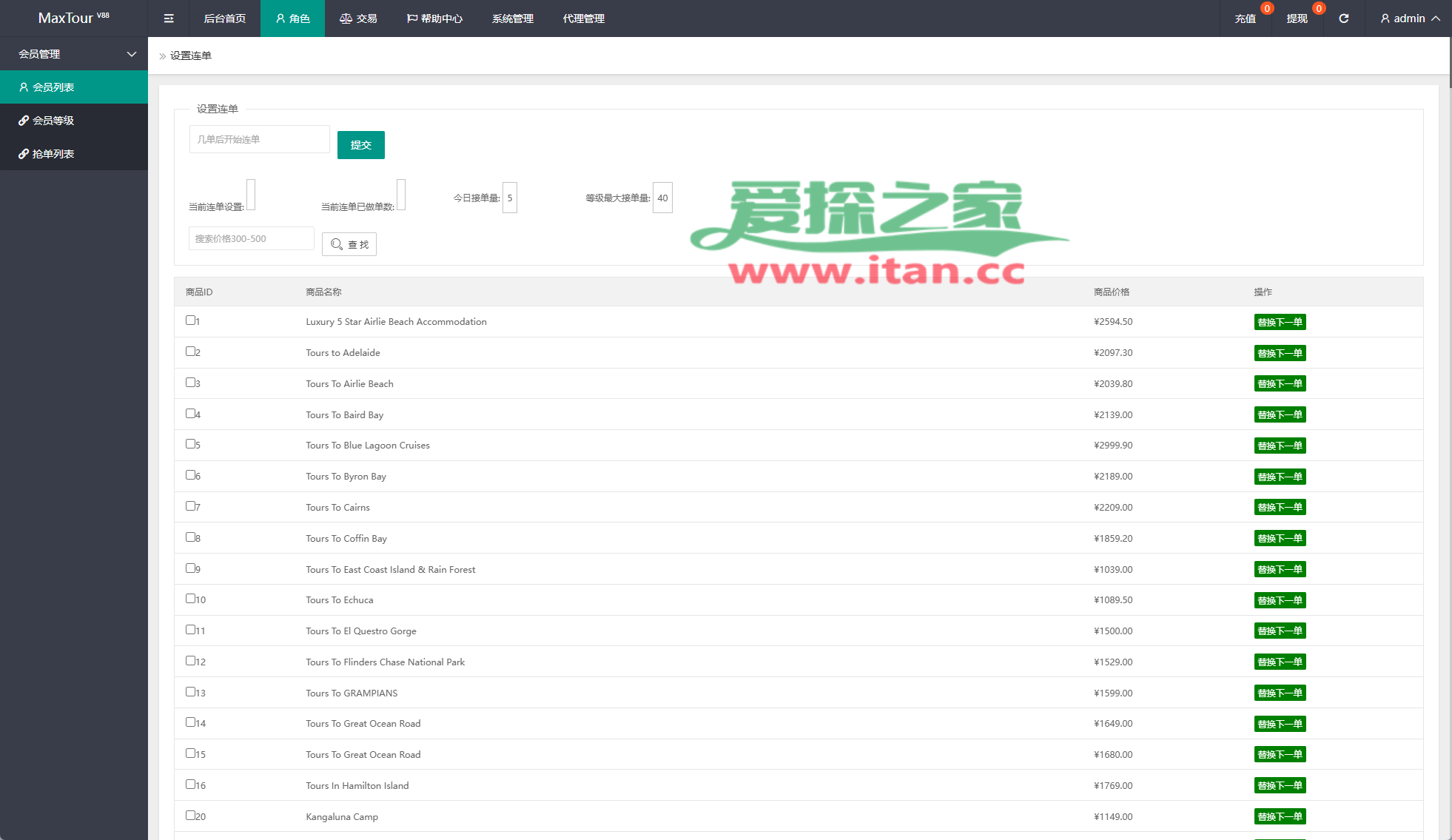Click price ¥1500.00 for El Questro Gorge

(x=1113, y=631)
